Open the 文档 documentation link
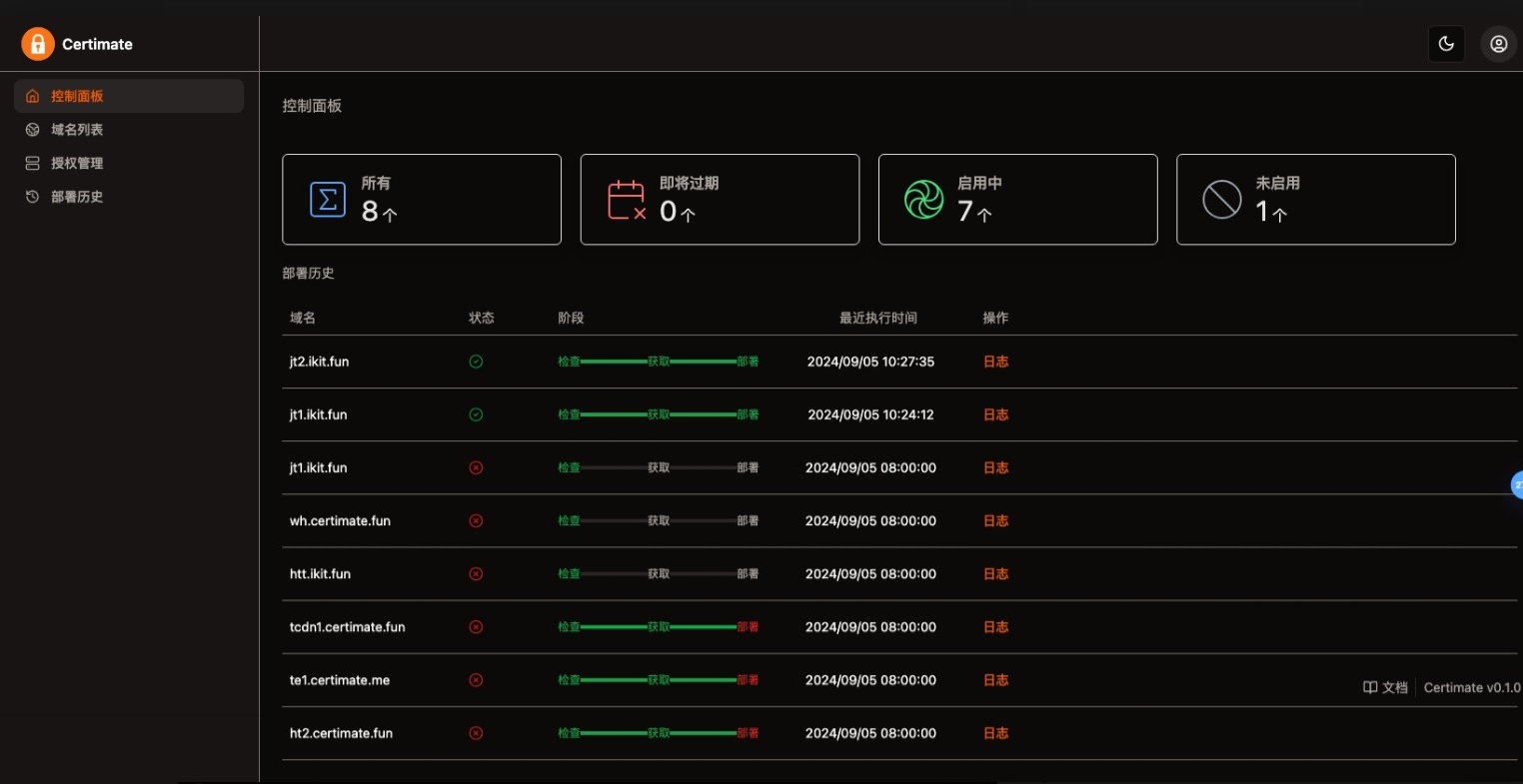This screenshot has height=784, width=1523. tap(1385, 687)
